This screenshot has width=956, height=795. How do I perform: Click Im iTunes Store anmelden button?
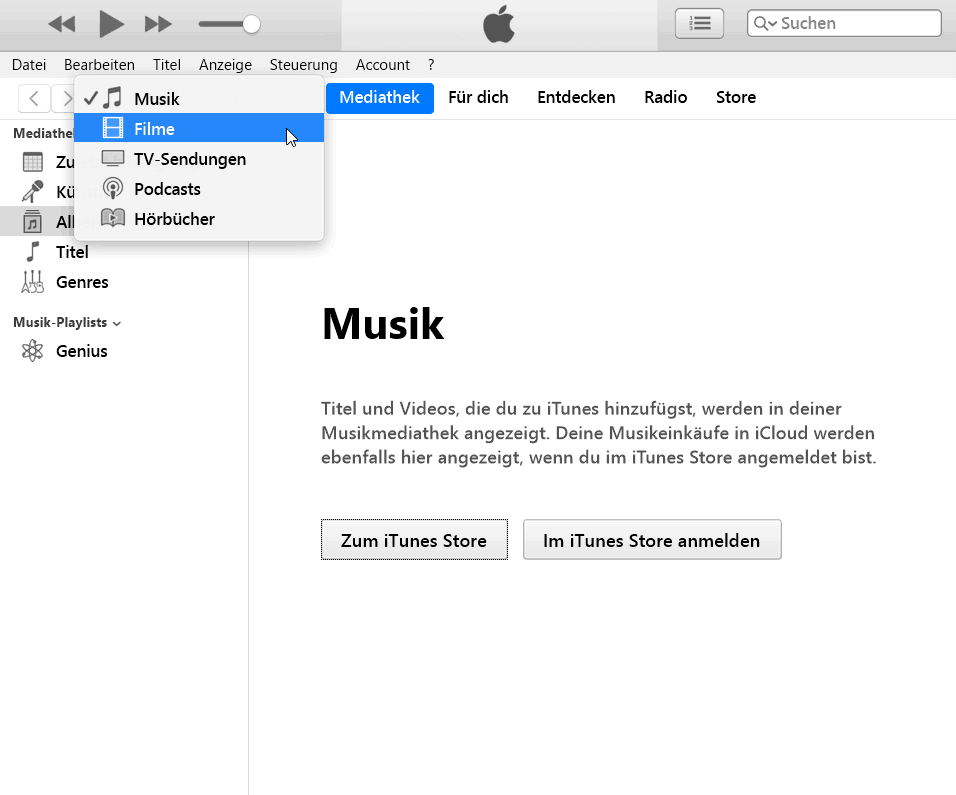tap(652, 540)
